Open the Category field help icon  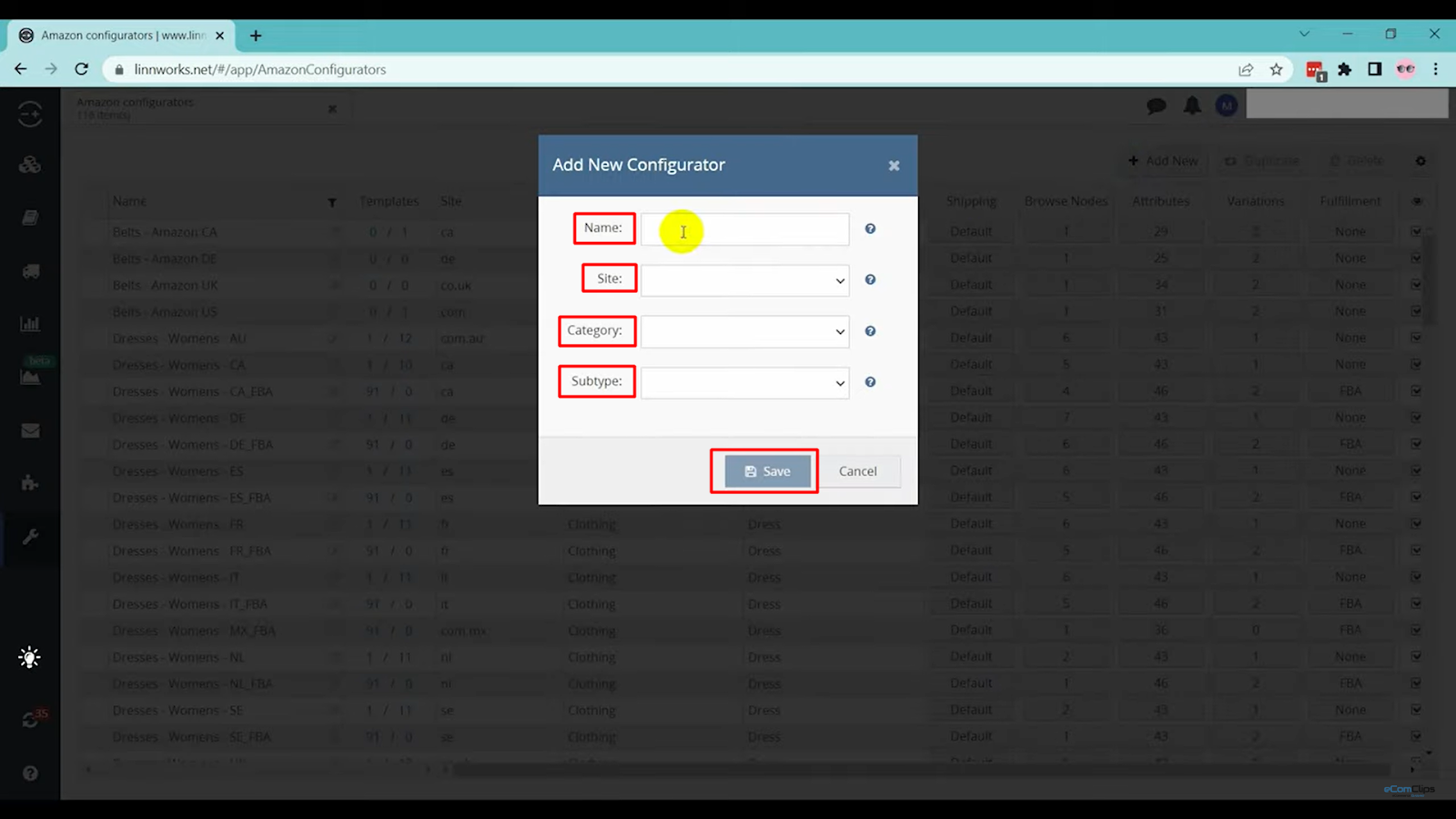coord(870,331)
